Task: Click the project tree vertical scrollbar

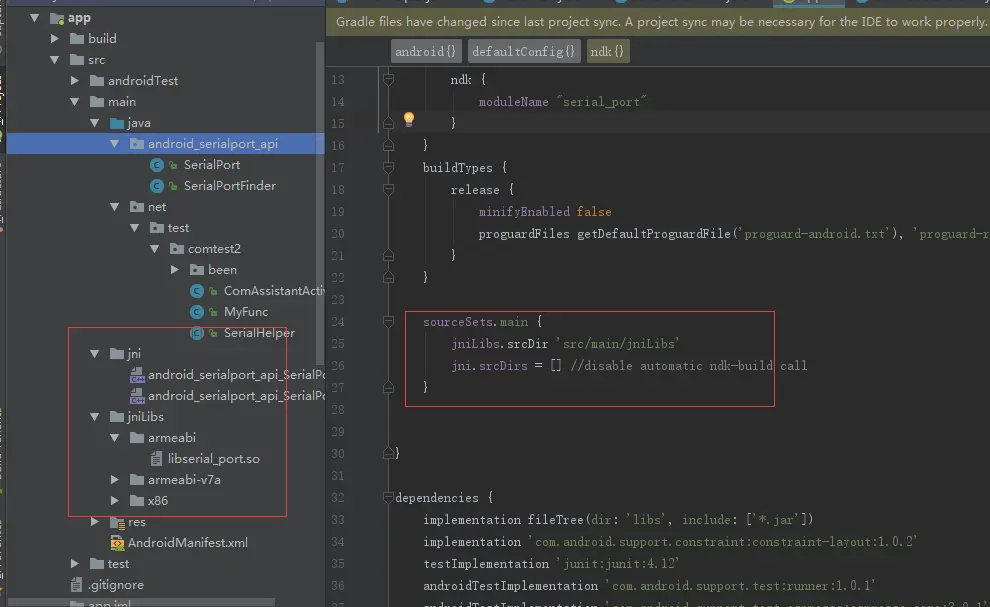Action: (x=320, y=202)
